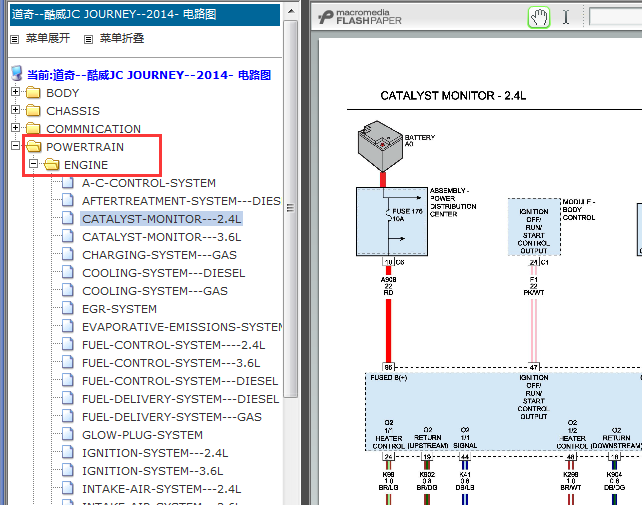Open AFTERTREATMENT-SYSTEM---DIESEL diagram

[181, 201]
